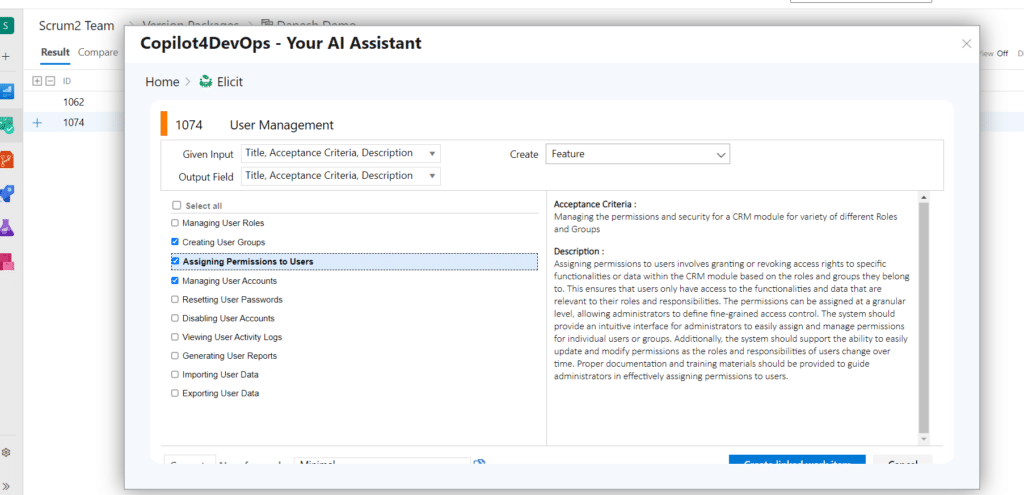
Task: Check Managing User Roles checkbox
Action: tap(175, 223)
